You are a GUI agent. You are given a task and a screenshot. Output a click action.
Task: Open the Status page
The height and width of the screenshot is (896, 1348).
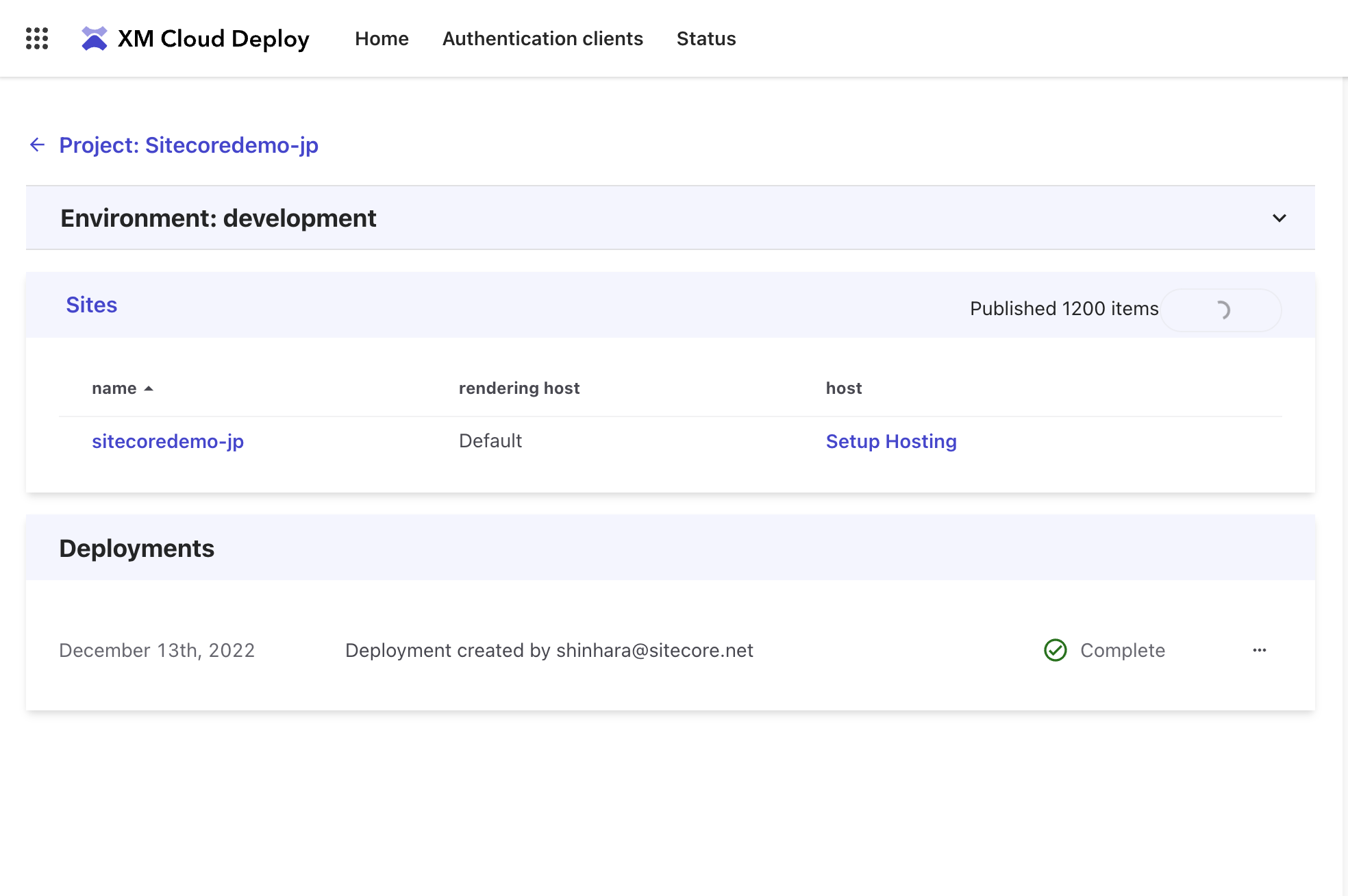point(706,38)
